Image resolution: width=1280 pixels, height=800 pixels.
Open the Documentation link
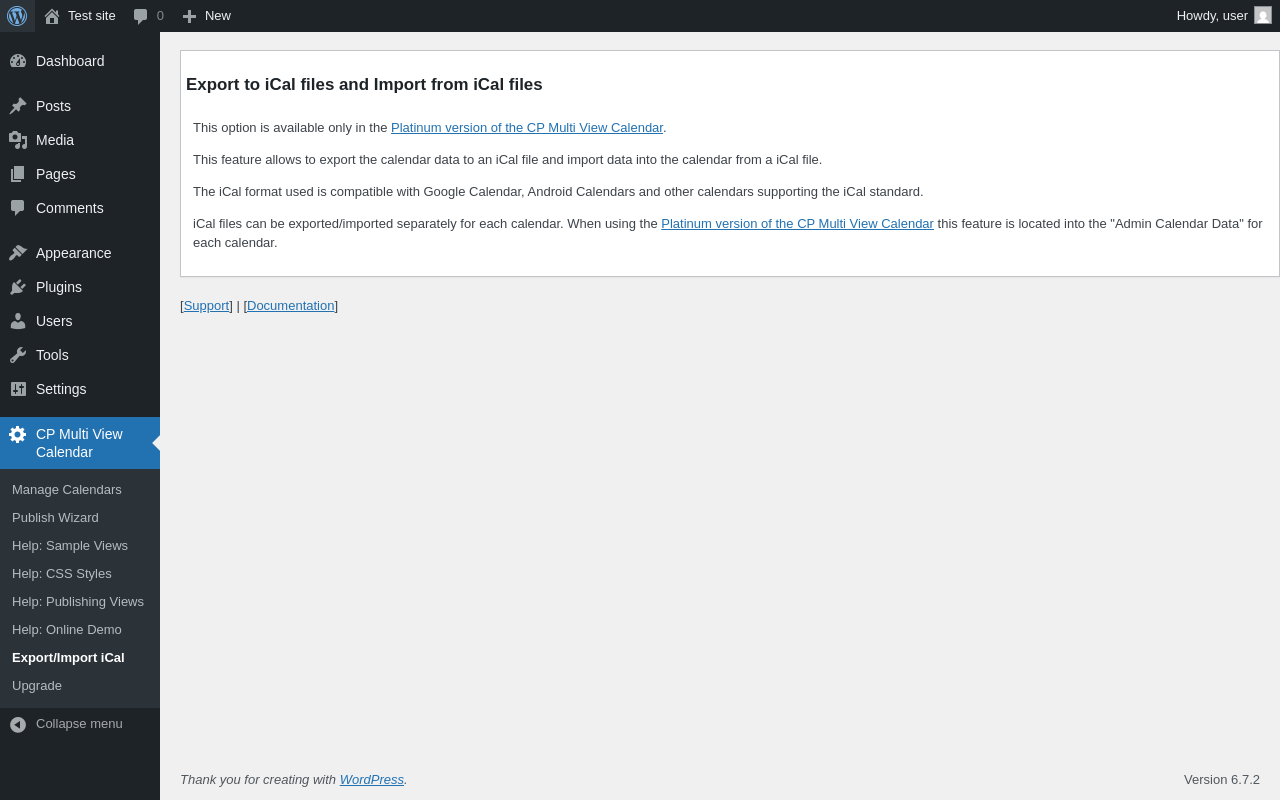pyautogui.click(x=291, y=306)
